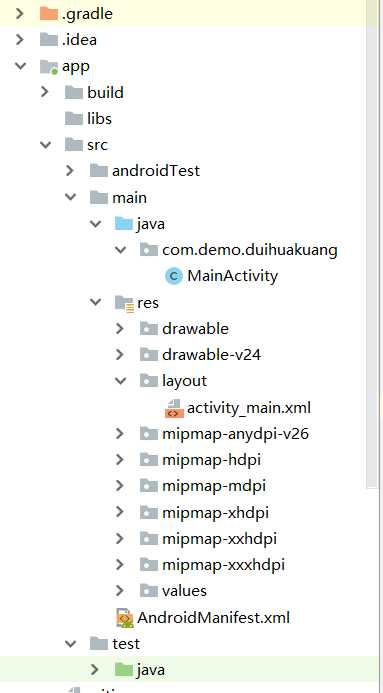This screenshot has height=693, width=383.
Task: Click the blue java source folder icon
Action: click(124, 224)
